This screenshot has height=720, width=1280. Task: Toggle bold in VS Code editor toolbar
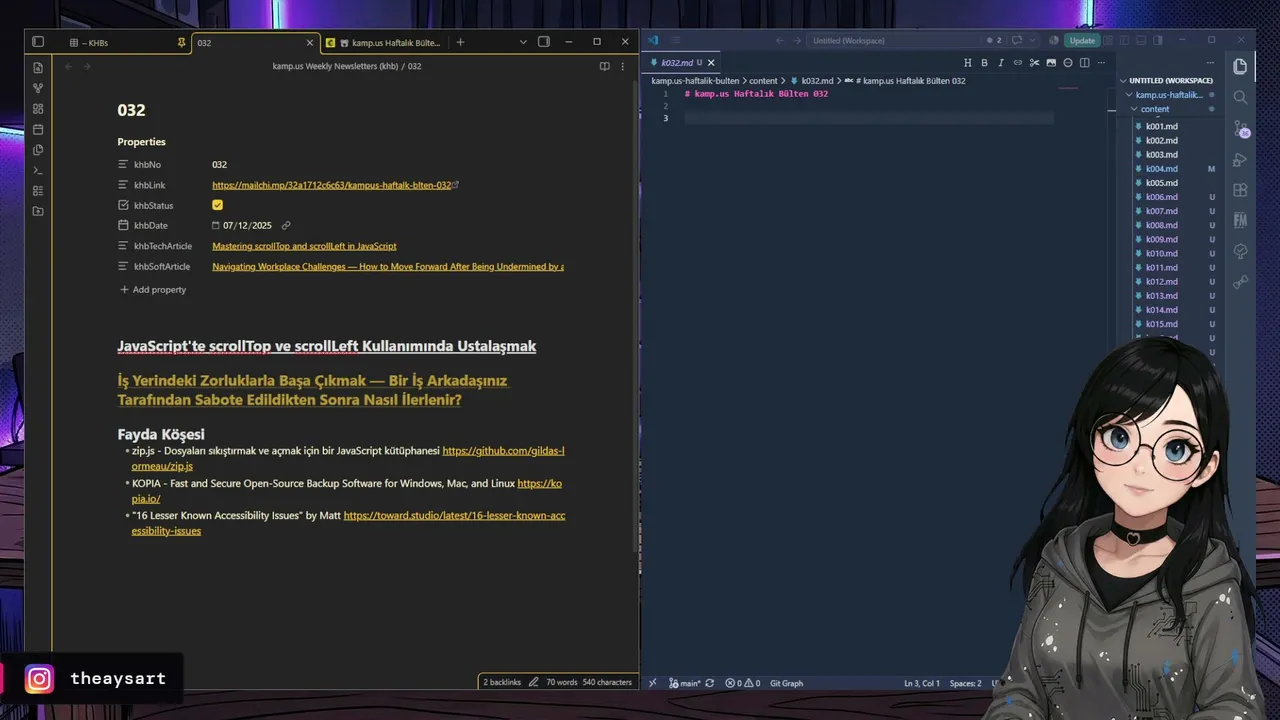click(984, 63)
